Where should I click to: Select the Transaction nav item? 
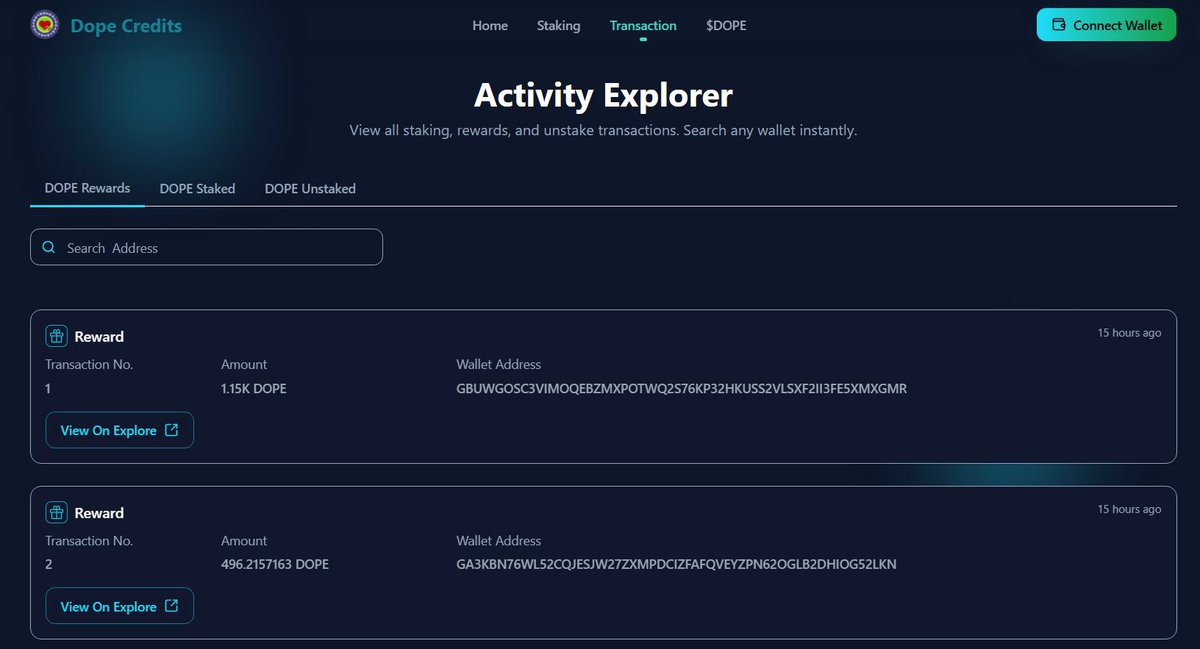coord(643,25)
